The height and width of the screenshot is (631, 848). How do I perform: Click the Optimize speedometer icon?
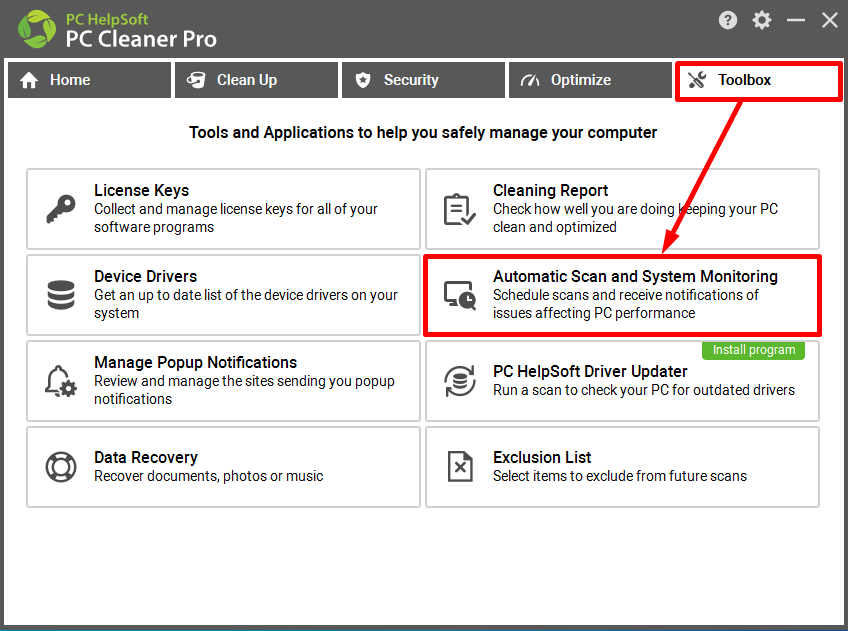[x=530, y=81]
